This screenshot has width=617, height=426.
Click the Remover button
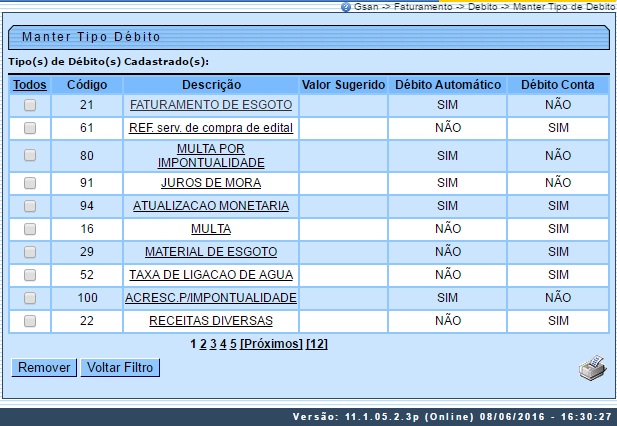(44, 367)
